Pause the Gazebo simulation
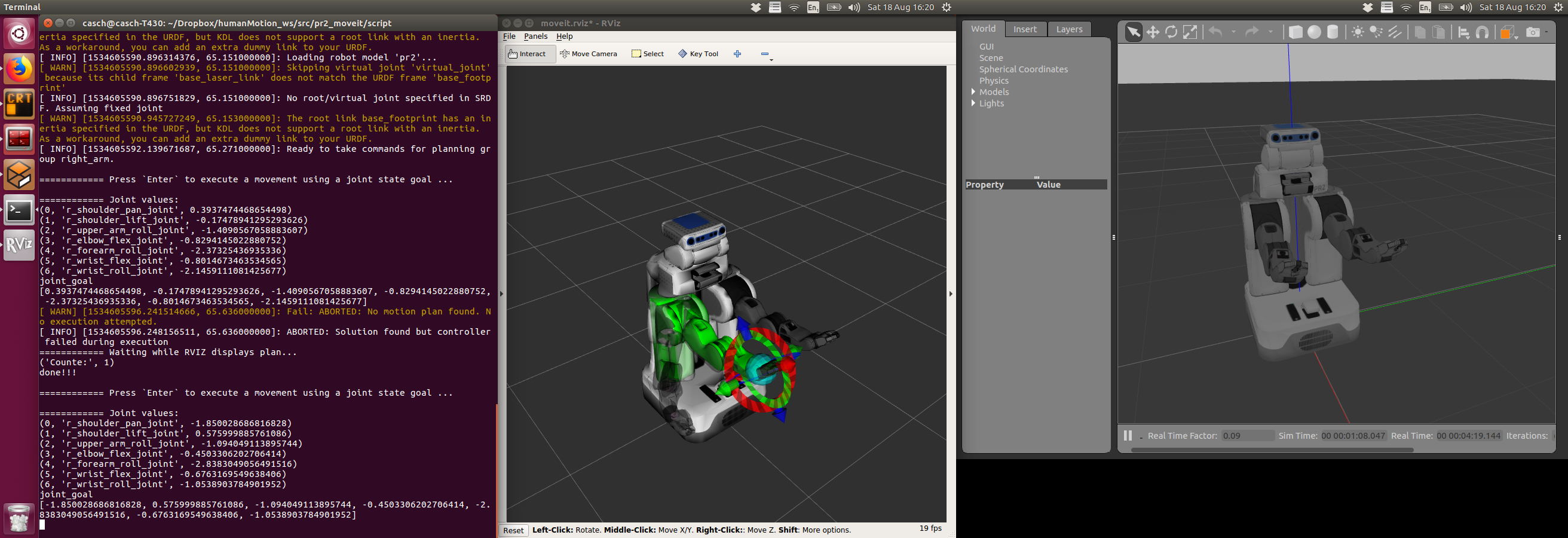The image size is (1568, 538). 1128,436
